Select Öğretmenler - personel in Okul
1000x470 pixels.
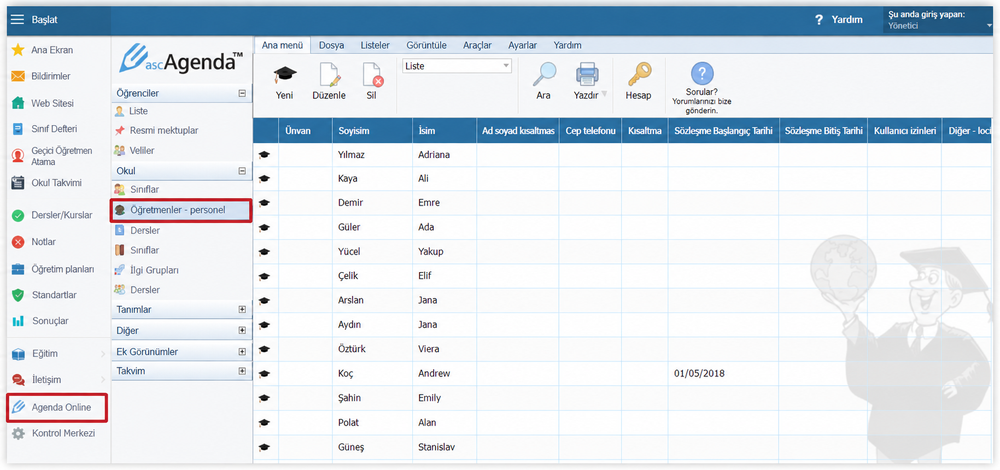click(182, 210)
